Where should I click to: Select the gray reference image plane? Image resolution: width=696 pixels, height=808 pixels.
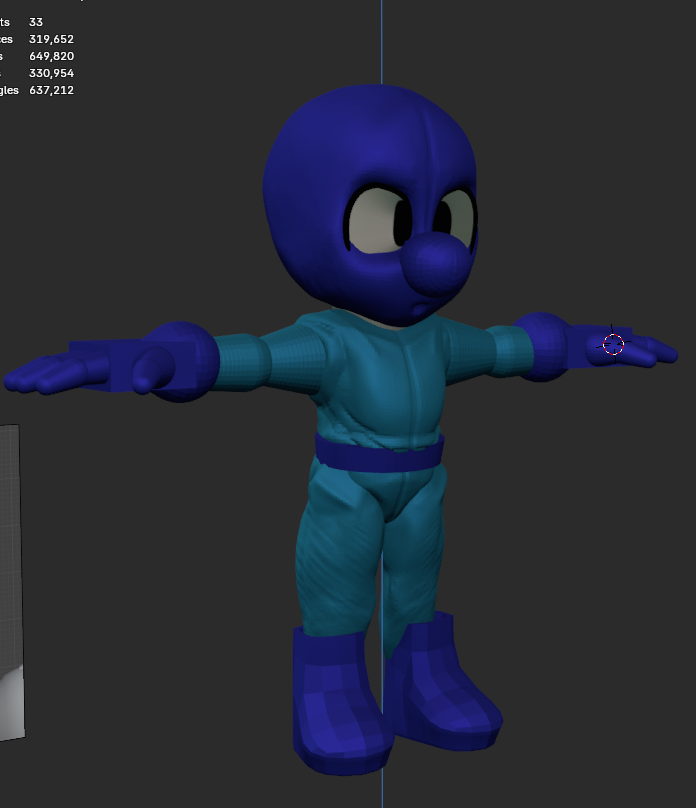pyautogui.click(x=10, y=580)
